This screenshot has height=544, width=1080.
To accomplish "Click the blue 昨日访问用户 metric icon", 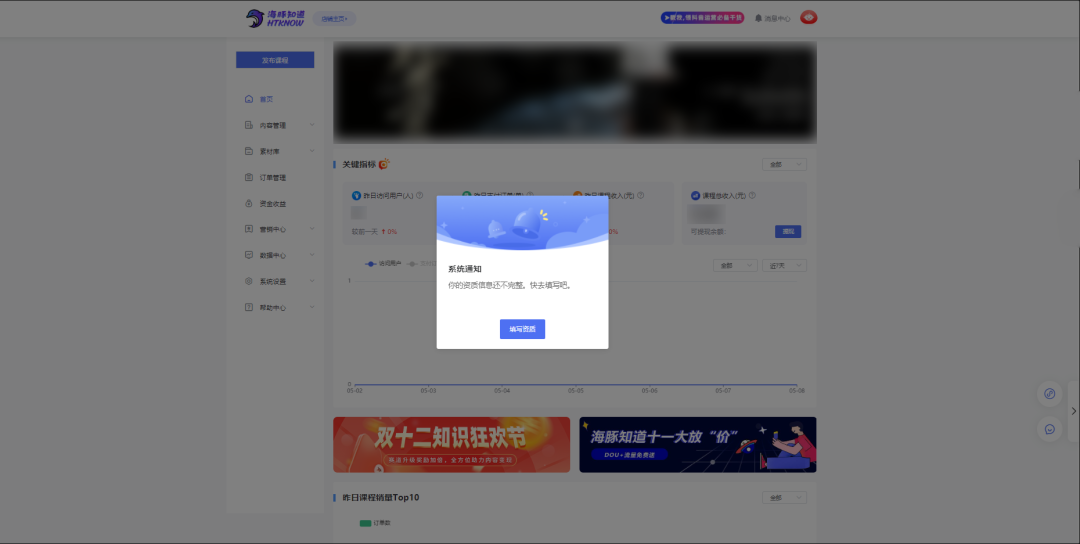I will (356, 196).
